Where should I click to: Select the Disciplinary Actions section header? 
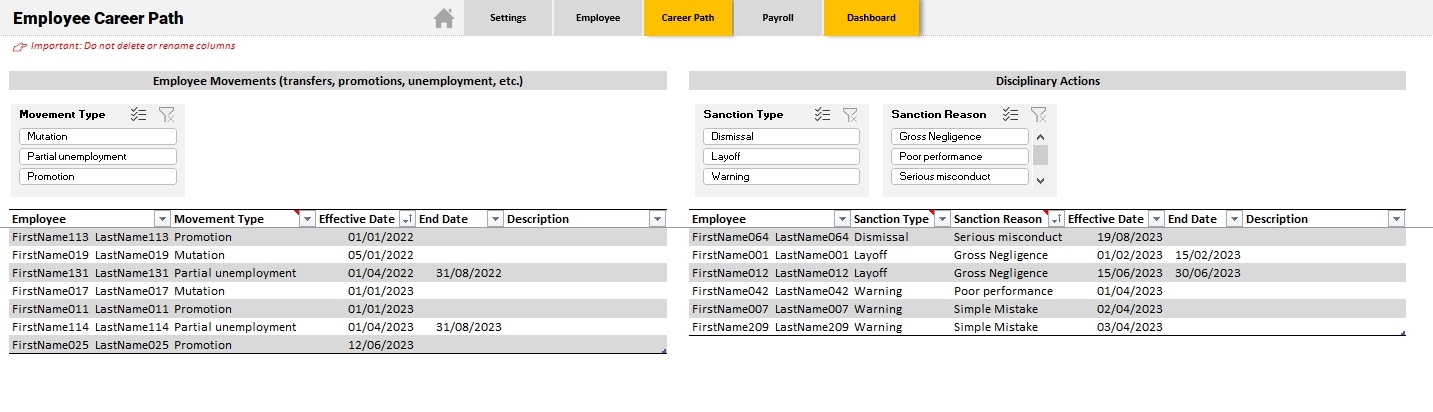(1047, 81)
